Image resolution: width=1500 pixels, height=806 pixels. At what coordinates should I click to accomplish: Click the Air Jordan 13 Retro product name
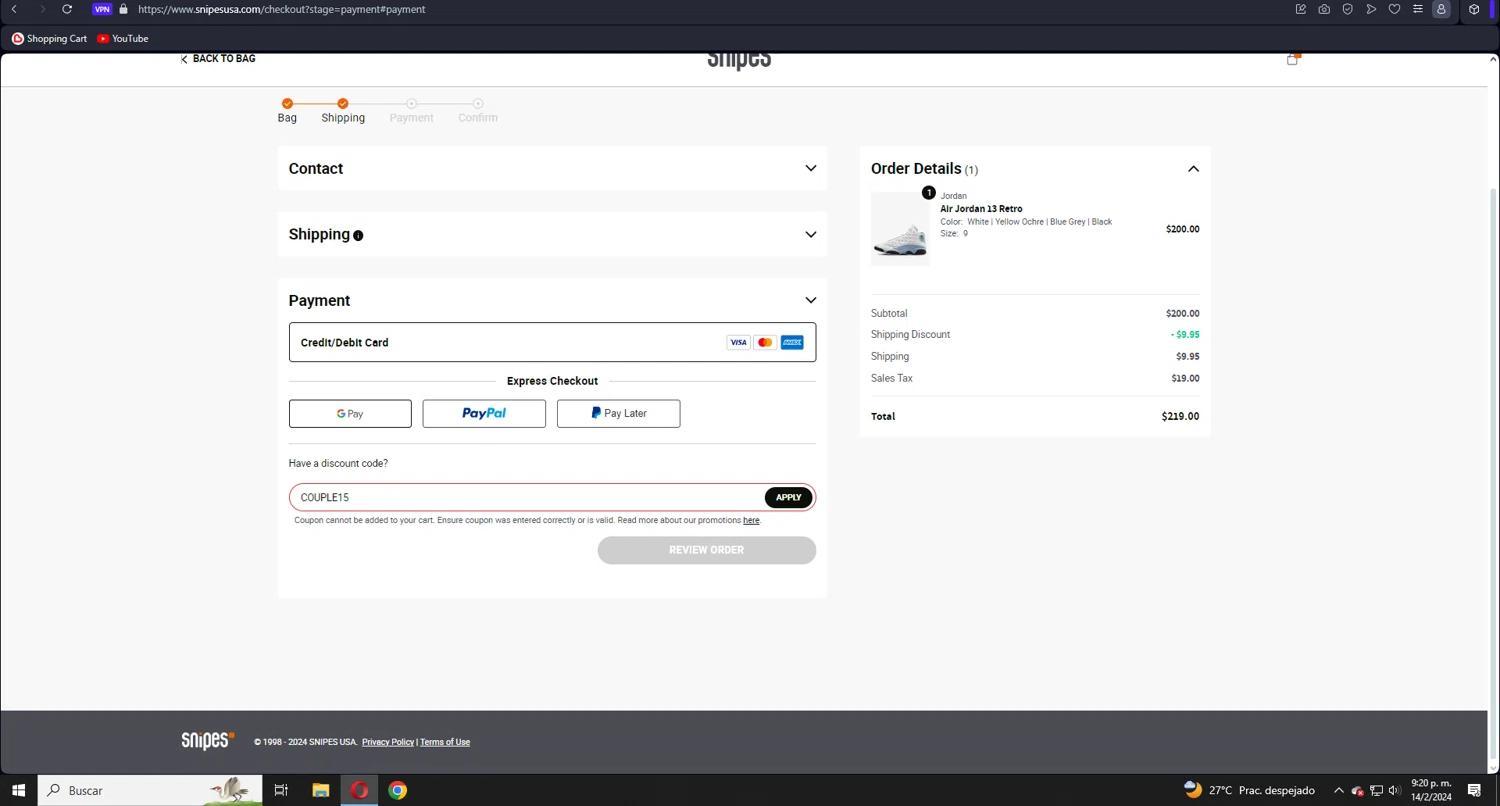(981, 209)
